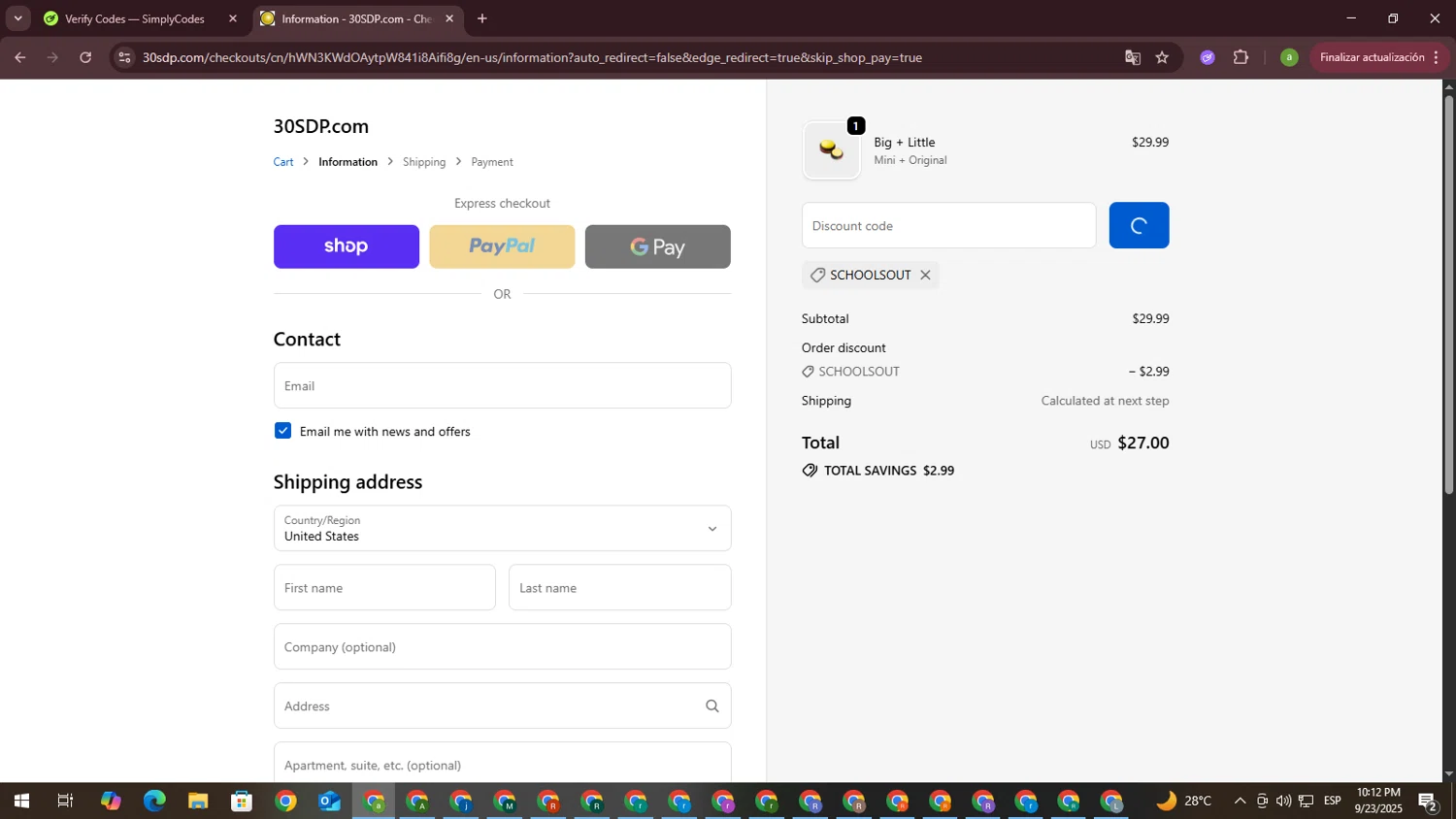This screenshot has height=819, width=1456.
Task: Click the ESP language indicator
Action: (1332, 801)
